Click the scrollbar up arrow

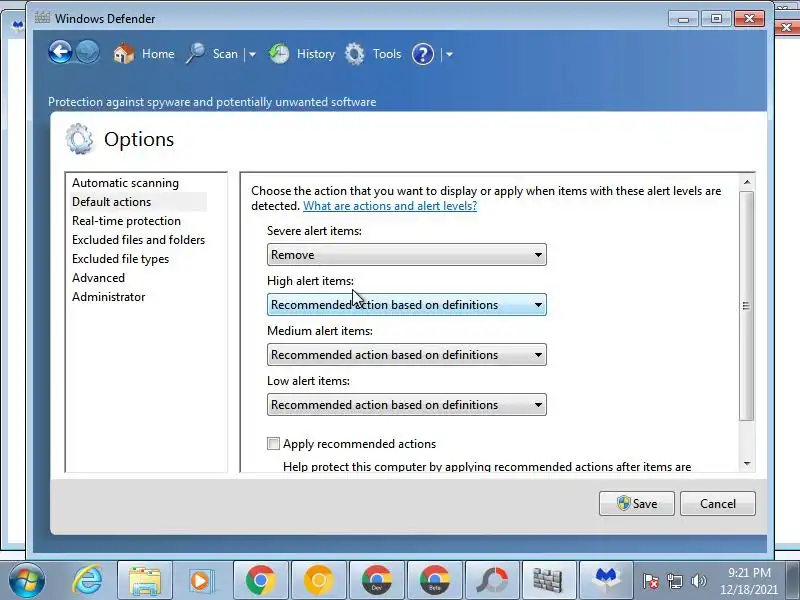click(747, 182)
